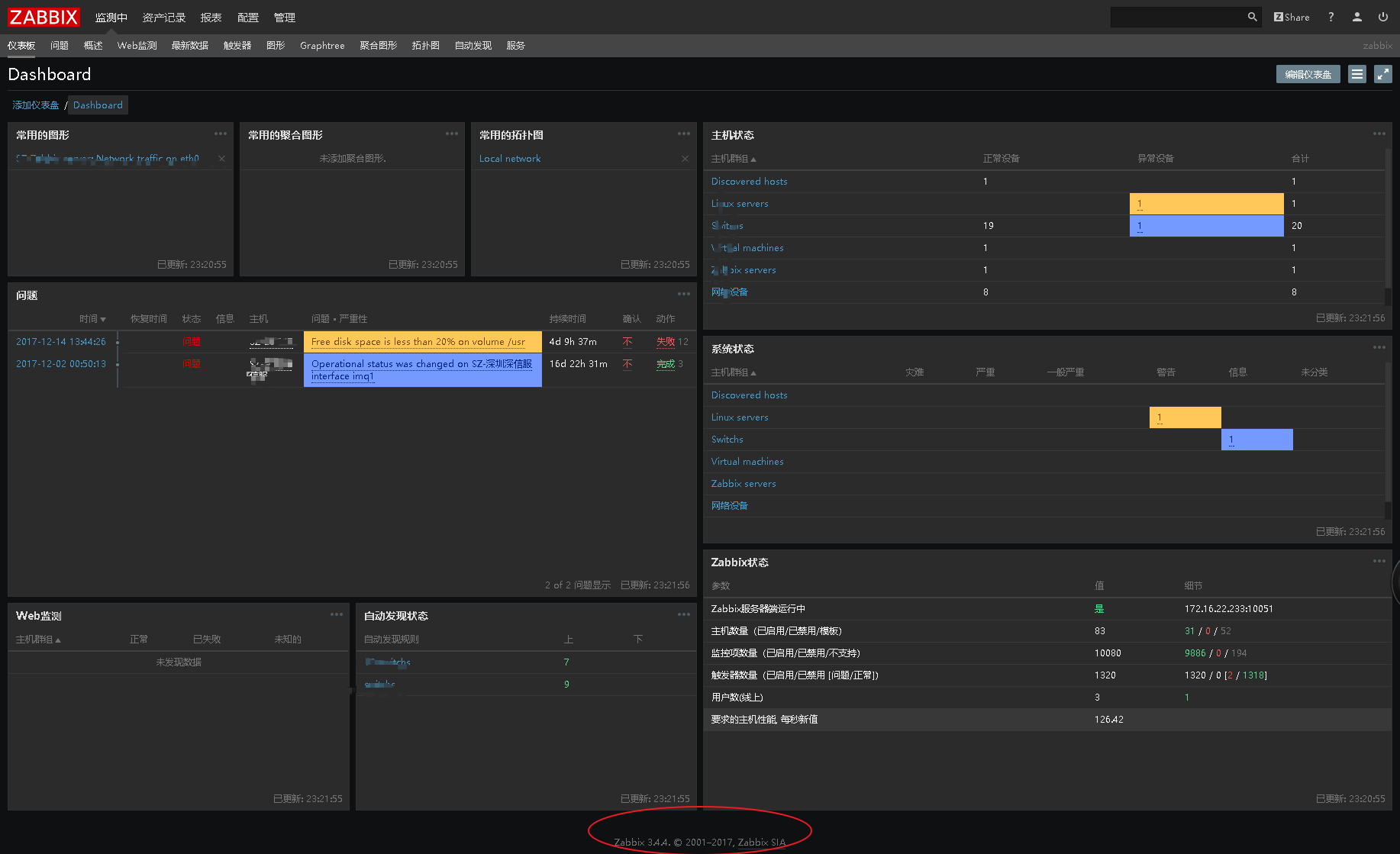
Task: Open the 报表 main menu
Action: (x=211, y=18)
